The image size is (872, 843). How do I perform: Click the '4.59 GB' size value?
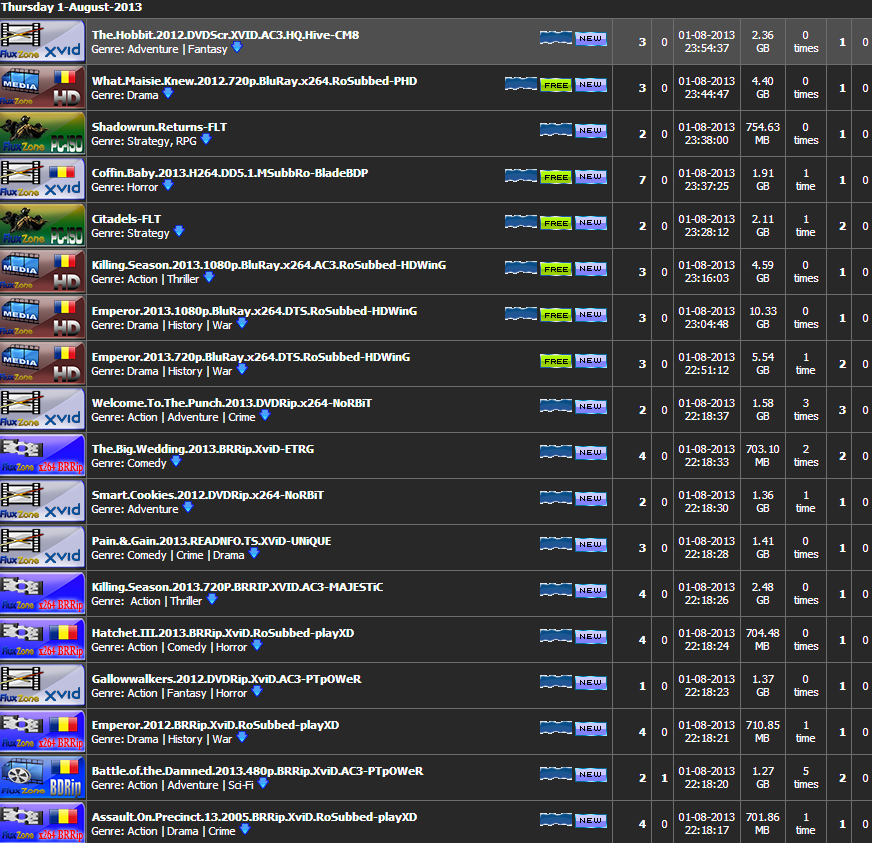click(762, 271)
